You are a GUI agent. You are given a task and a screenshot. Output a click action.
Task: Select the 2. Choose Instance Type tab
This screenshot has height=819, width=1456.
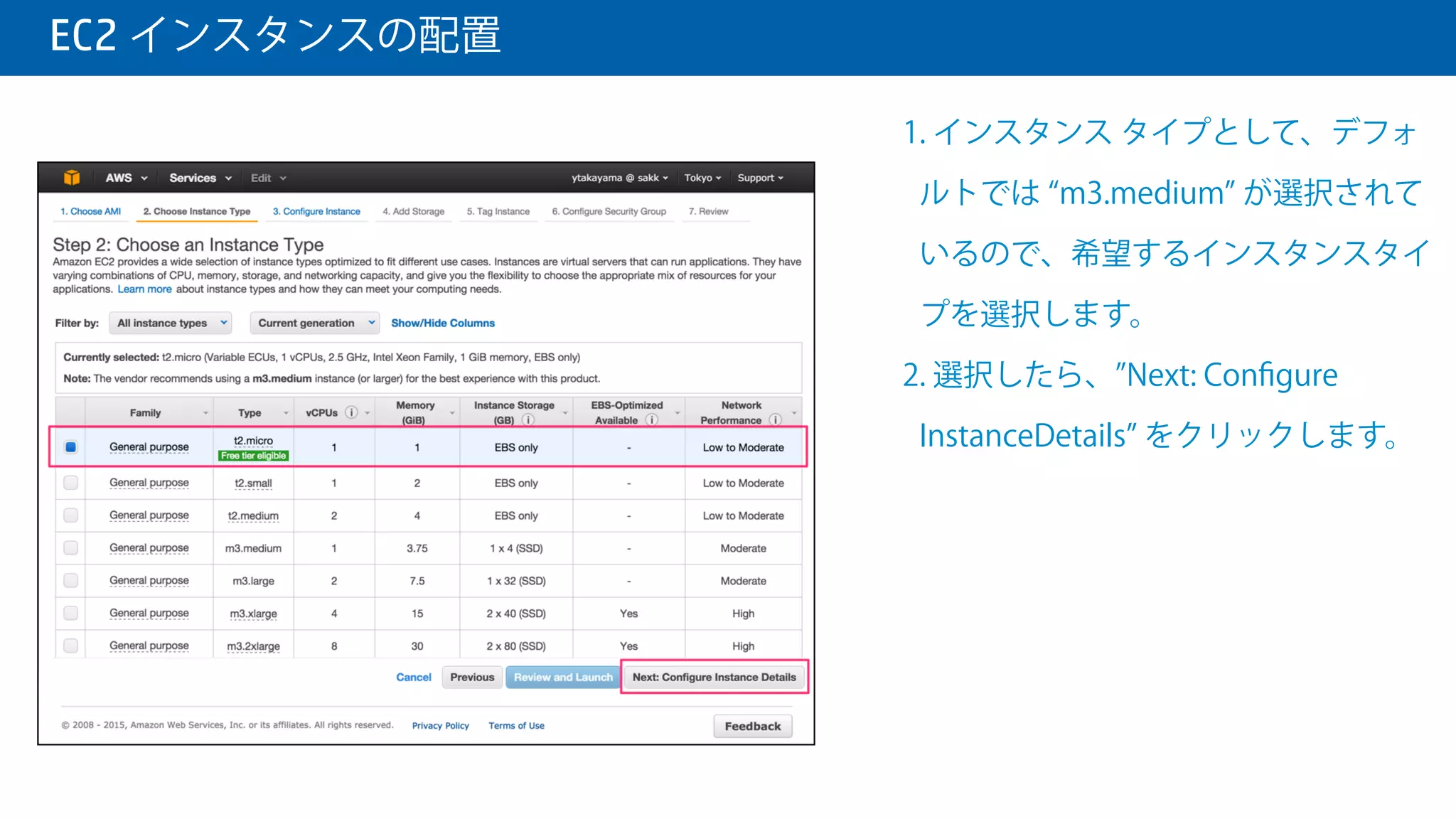[196, 211]
